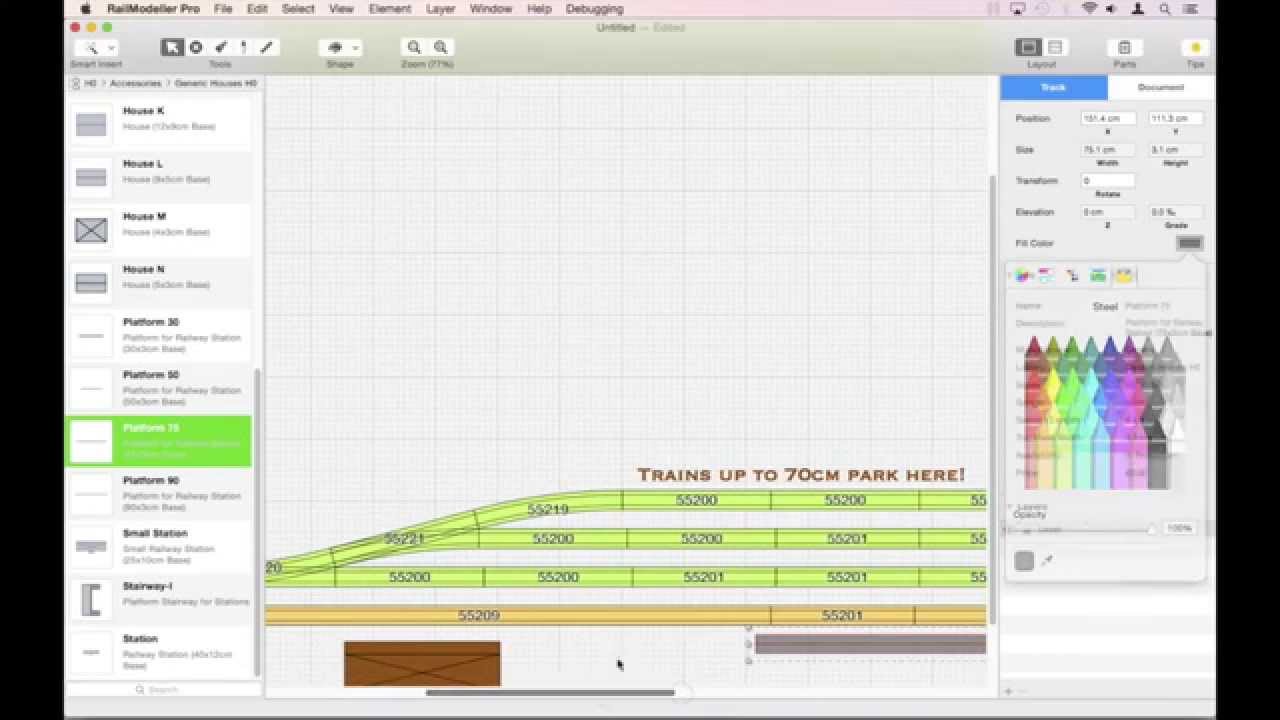The image size is (1280, 720).
Task: Switch to split Layout view
Action: pos(1055,47)
